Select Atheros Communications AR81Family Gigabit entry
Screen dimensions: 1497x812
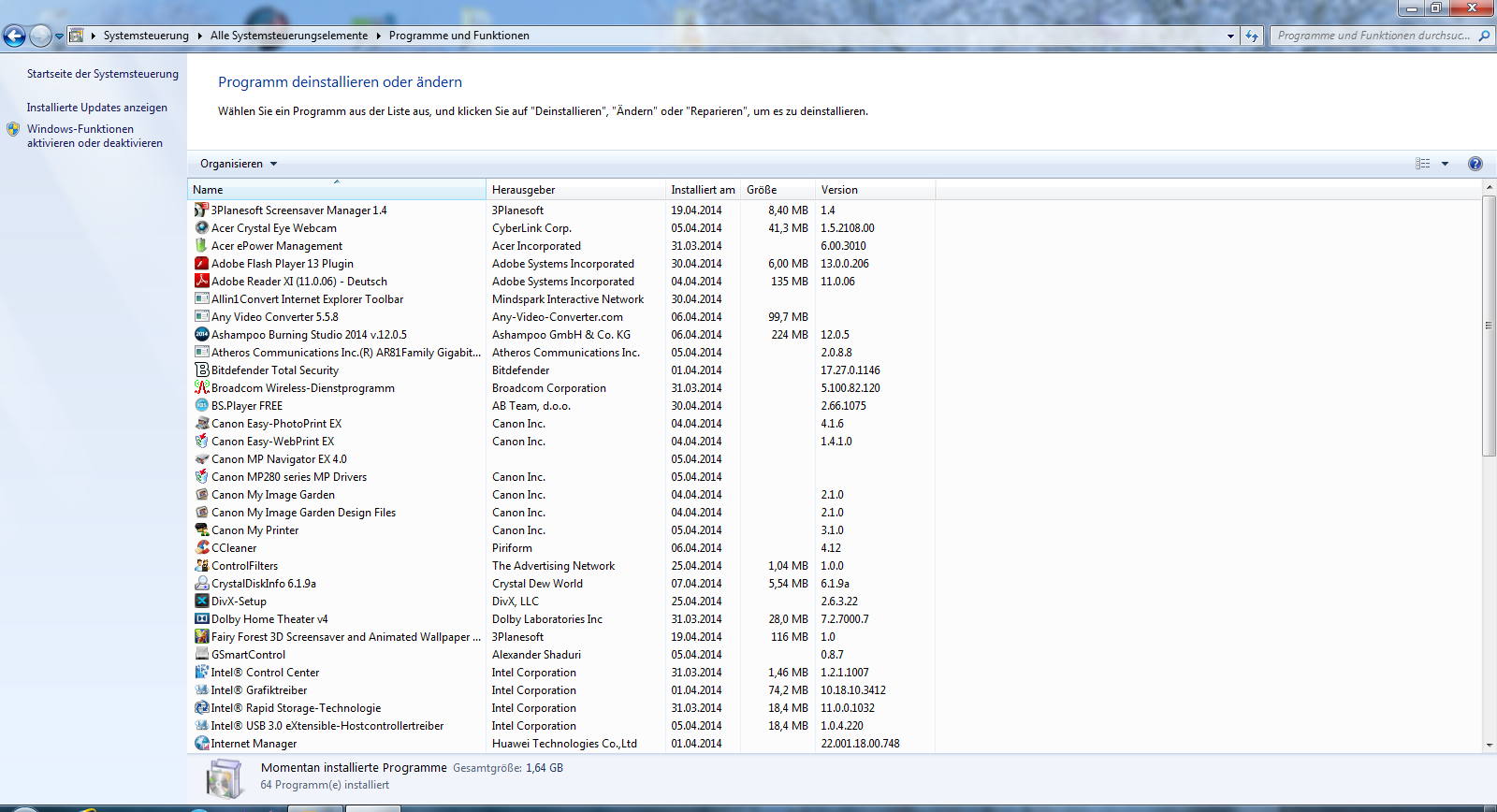561,353
